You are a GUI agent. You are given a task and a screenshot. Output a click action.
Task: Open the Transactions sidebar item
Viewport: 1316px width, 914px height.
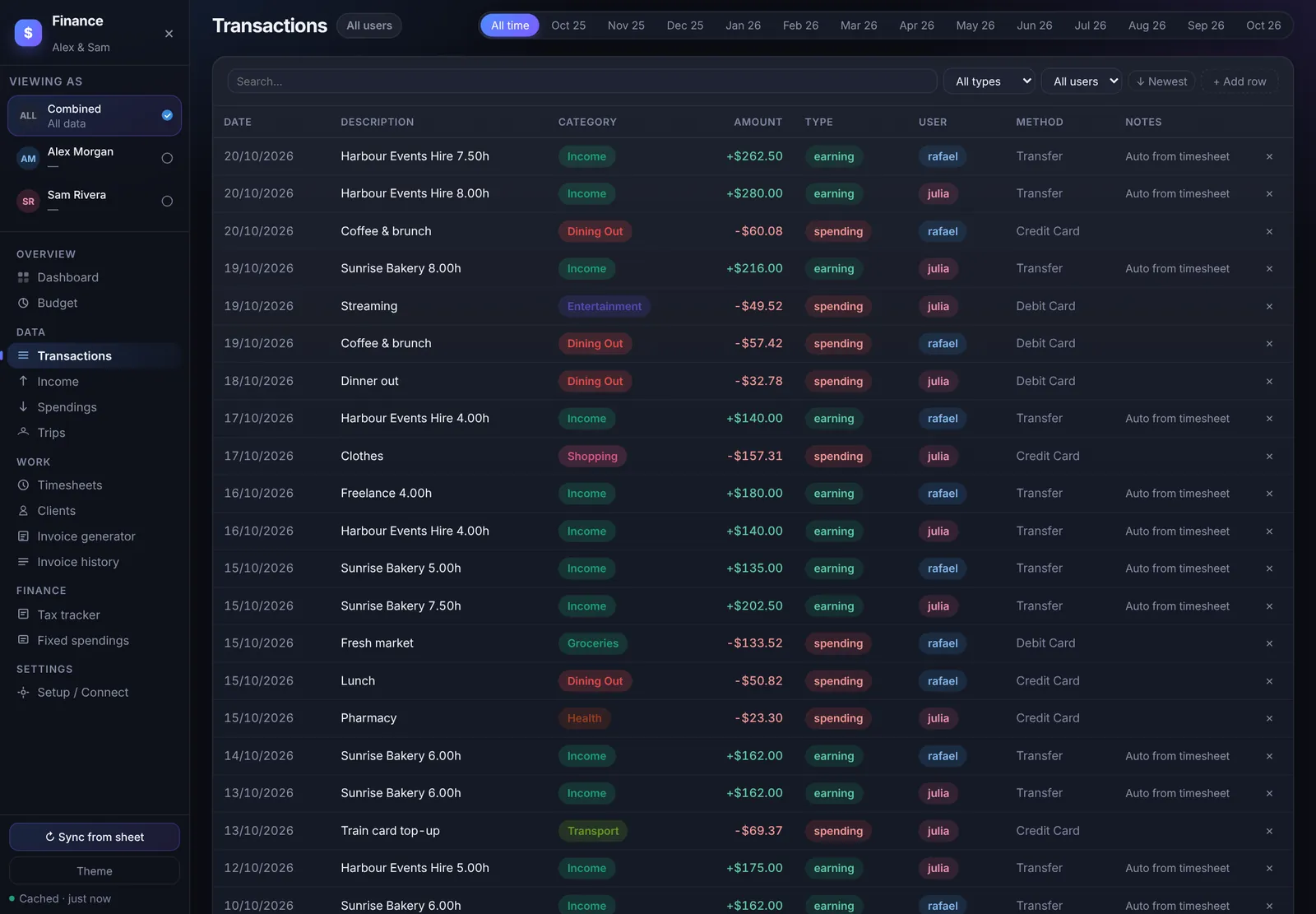point(95,356)
